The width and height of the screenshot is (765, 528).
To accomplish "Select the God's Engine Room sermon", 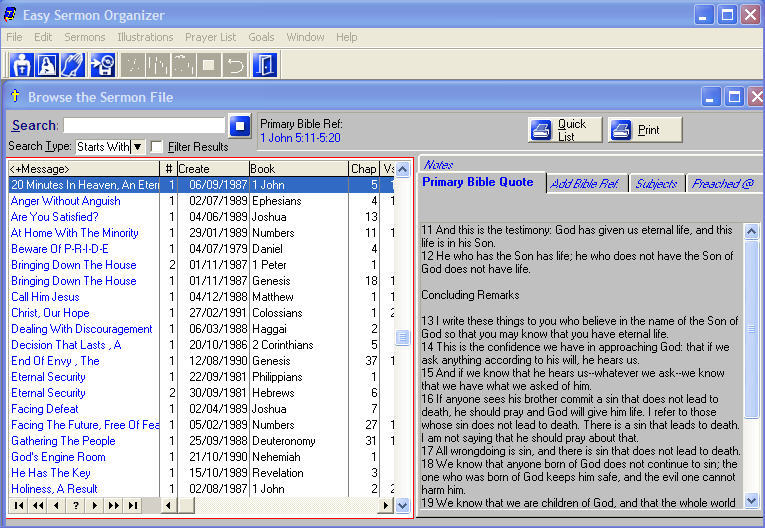I will pos(58,457).
